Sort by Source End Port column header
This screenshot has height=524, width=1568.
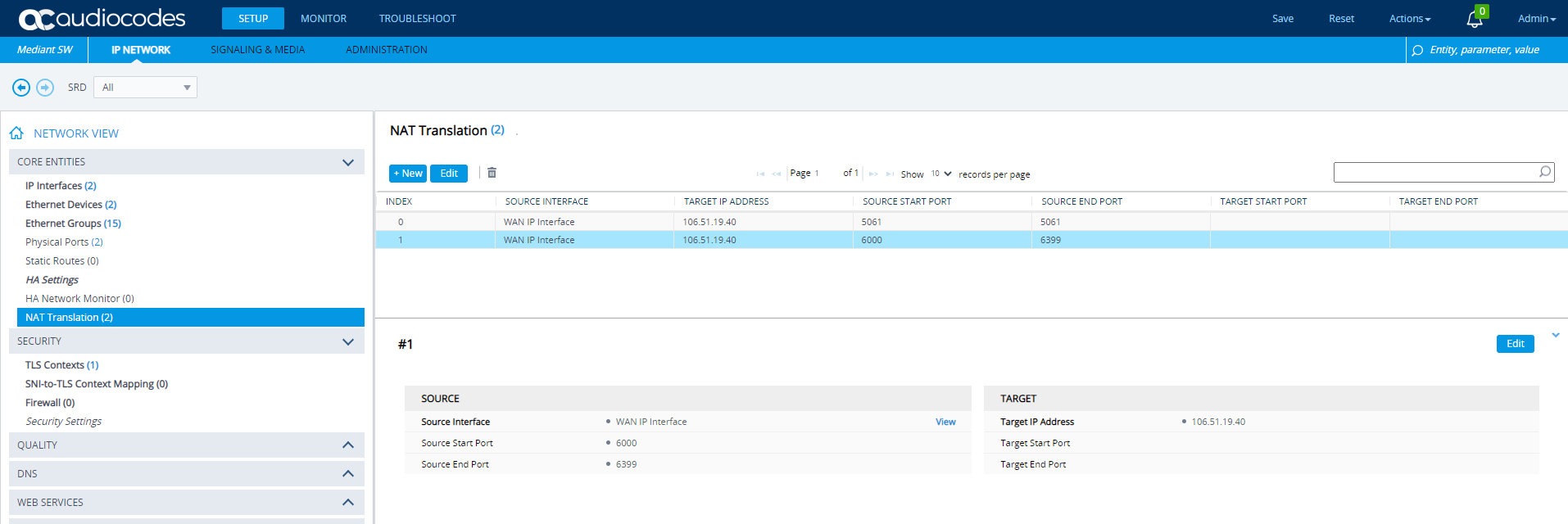tap(1081, 201)
